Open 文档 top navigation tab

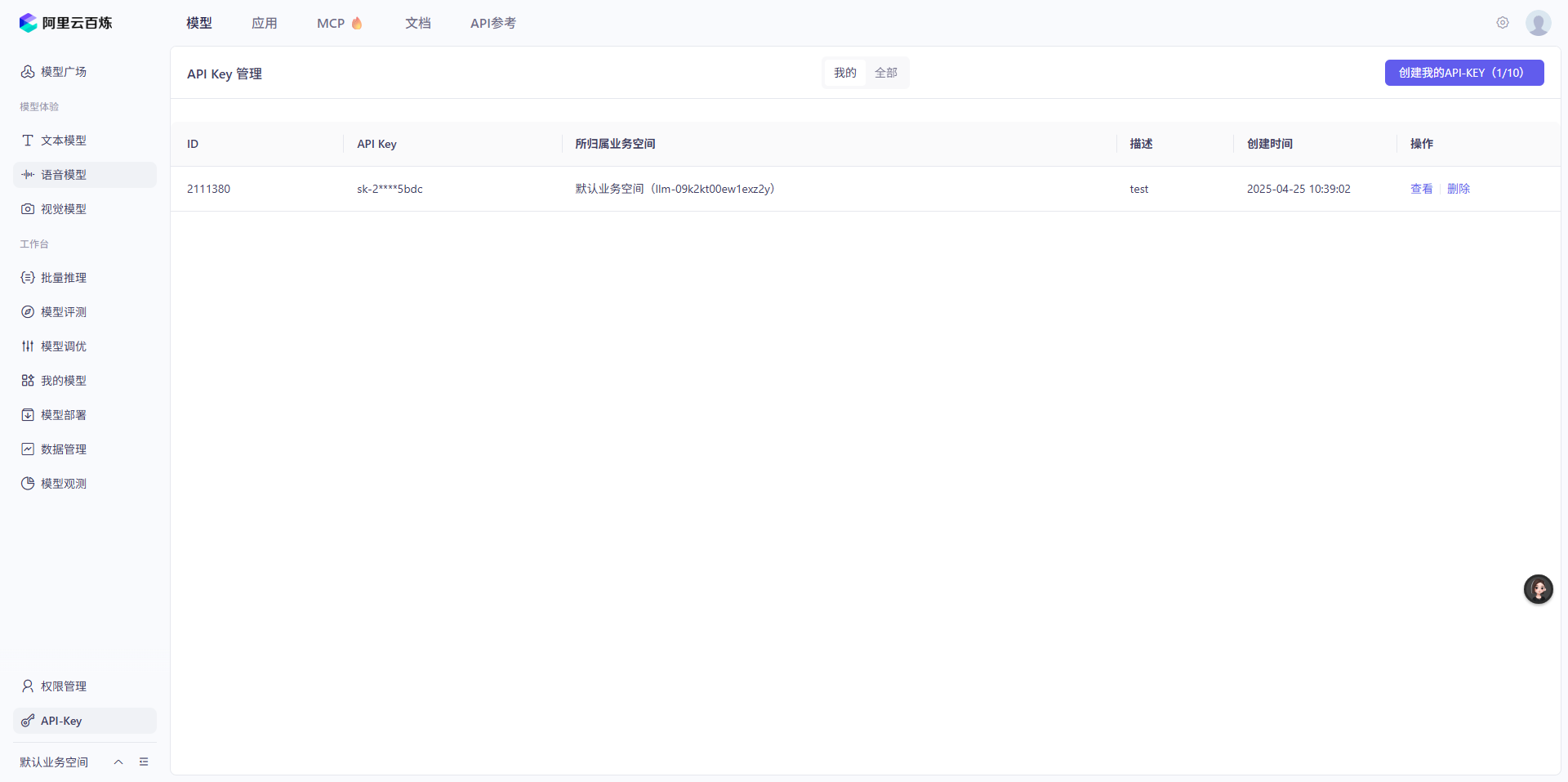(418, 23)
